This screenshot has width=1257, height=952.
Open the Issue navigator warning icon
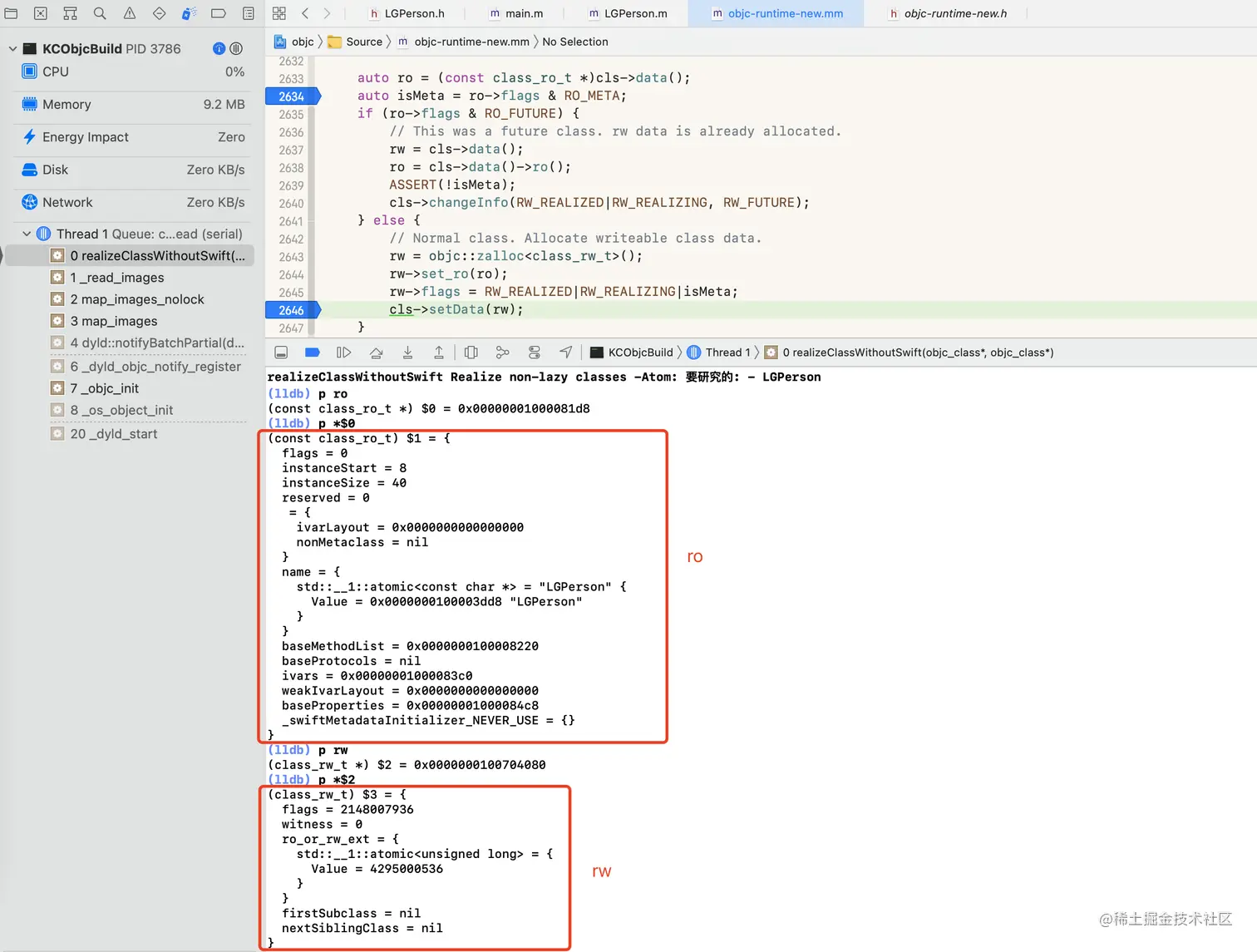pyautogui.click(x=130, y=13)
